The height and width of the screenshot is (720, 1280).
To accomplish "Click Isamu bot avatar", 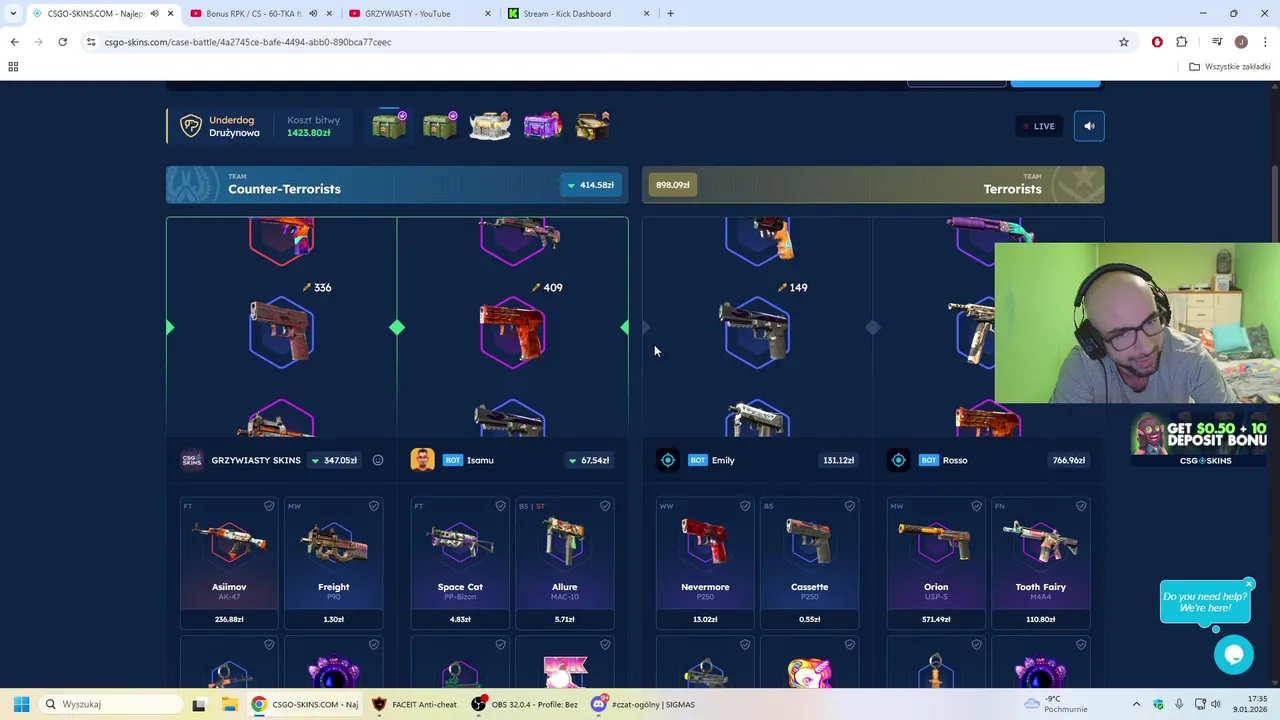I will tap(422, 460).
